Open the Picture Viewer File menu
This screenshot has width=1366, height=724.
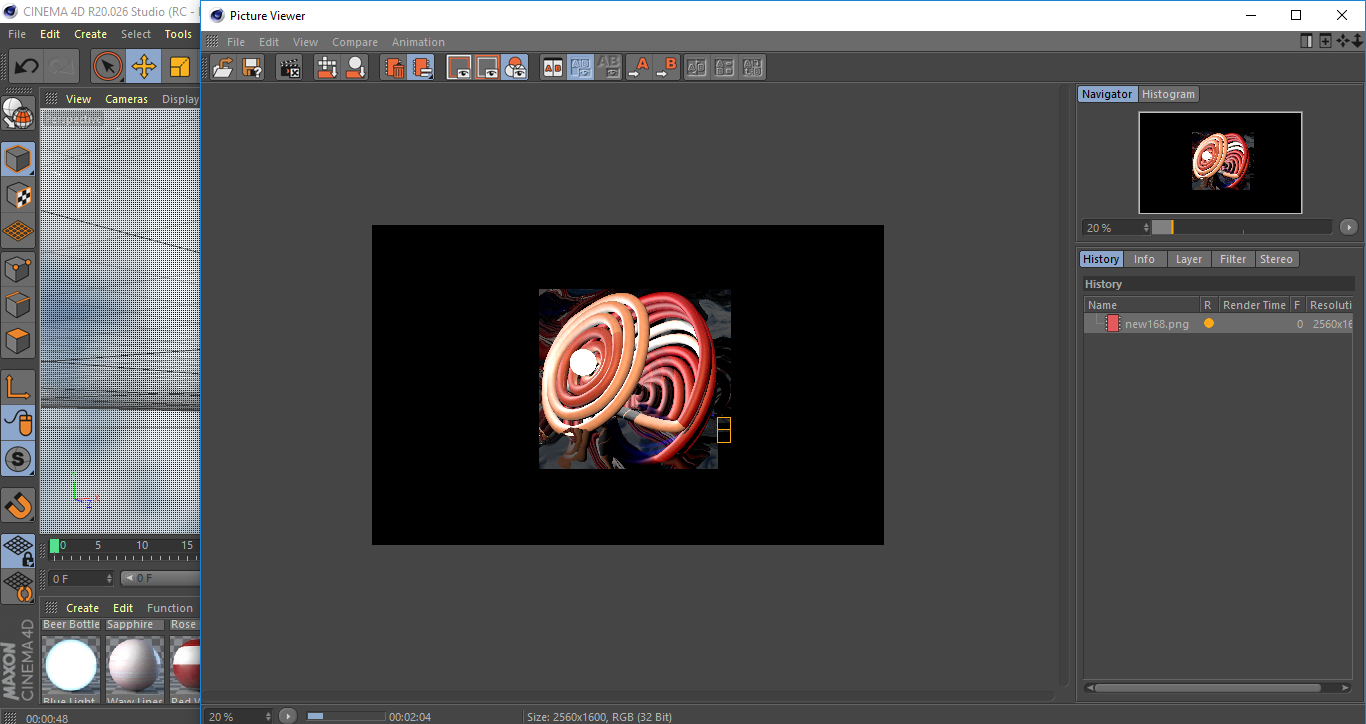[x=236, y=42]
